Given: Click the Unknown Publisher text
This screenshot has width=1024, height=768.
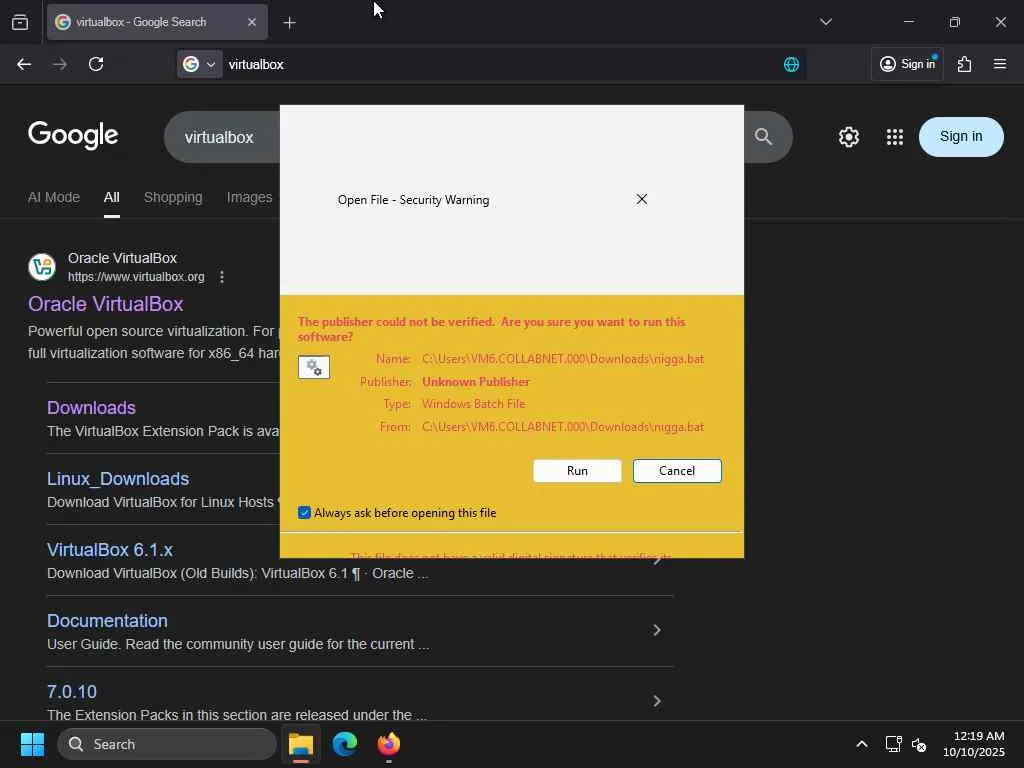Looking at the screenshot, I should click(x=475, y=381).
